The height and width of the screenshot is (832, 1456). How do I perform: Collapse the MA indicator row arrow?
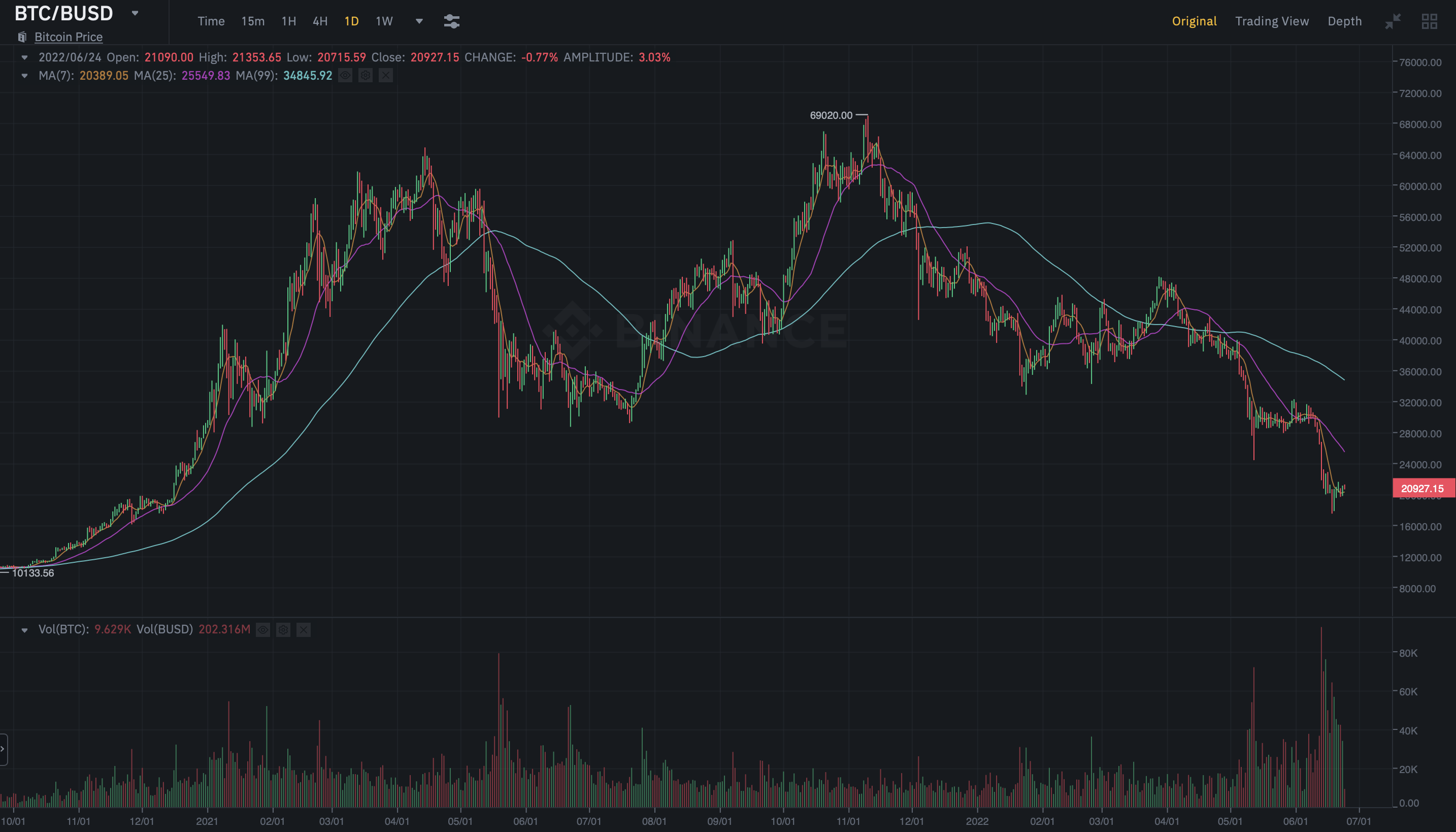tap(24, 75)
